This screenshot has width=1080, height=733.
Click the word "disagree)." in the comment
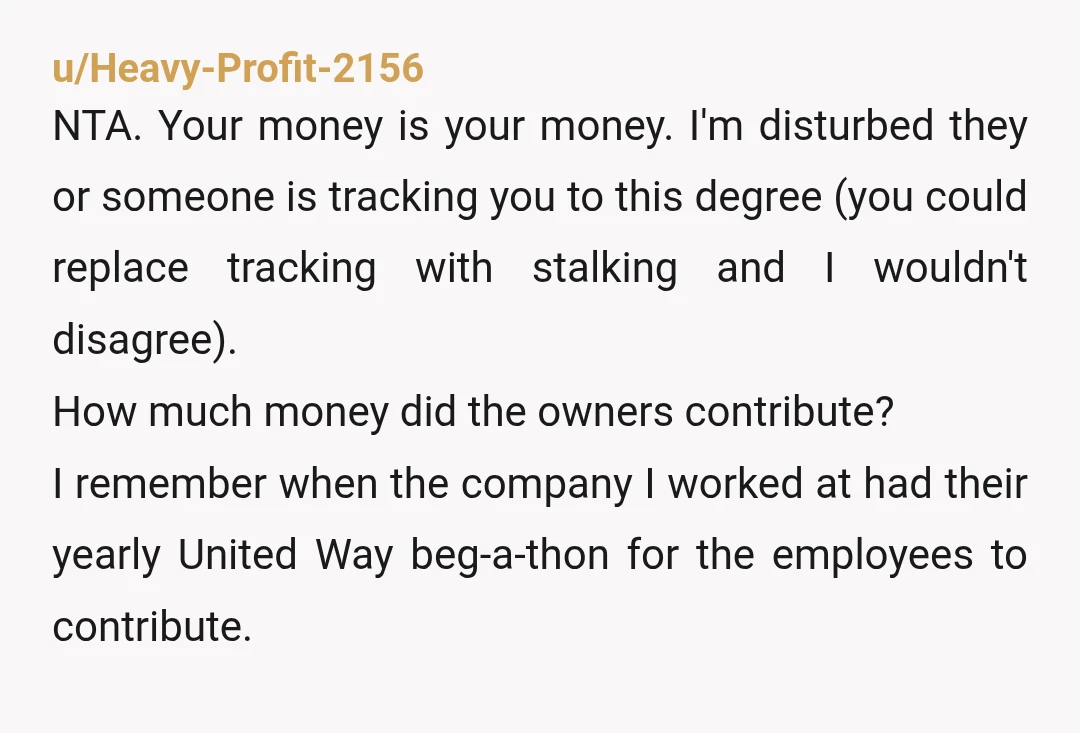[x=145, y=341]
